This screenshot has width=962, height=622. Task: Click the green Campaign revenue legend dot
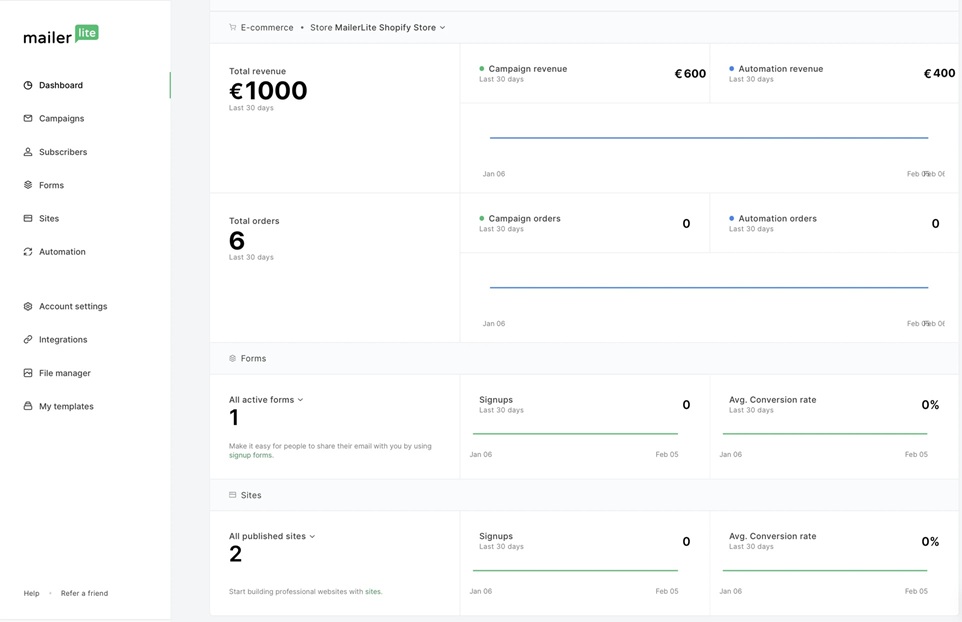coord(482,69)
